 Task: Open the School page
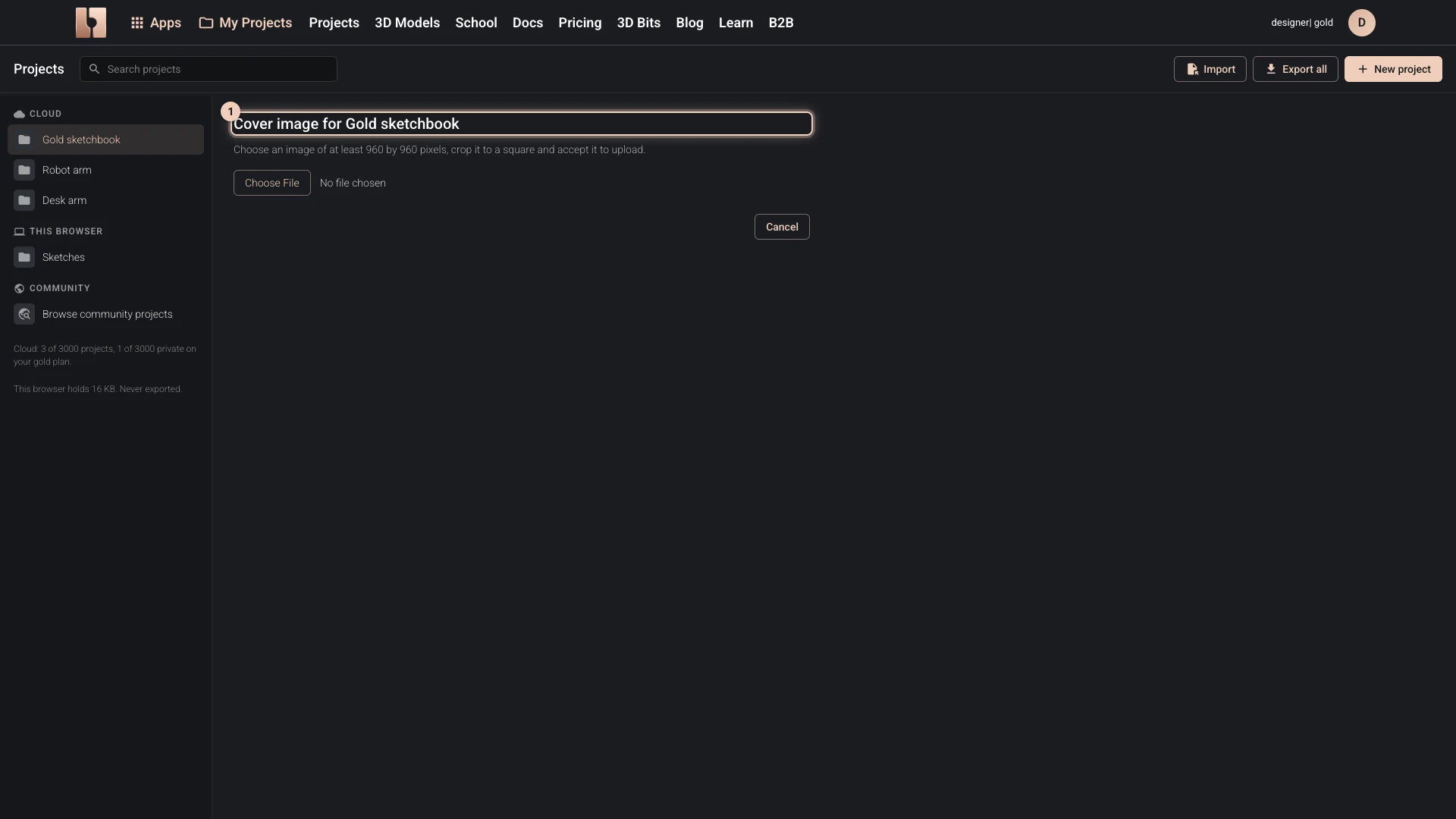click(x=476, y=23)
